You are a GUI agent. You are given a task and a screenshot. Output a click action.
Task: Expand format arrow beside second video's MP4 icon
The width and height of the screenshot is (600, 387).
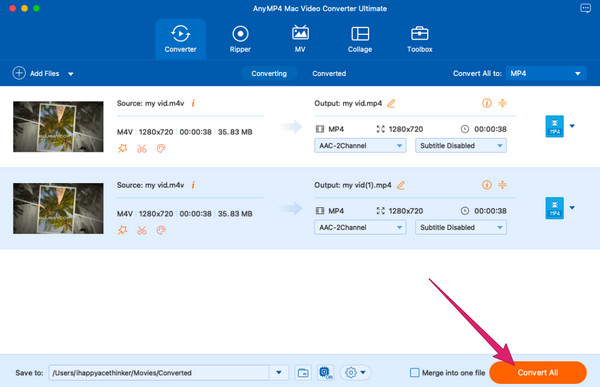(x=572, y=208)
